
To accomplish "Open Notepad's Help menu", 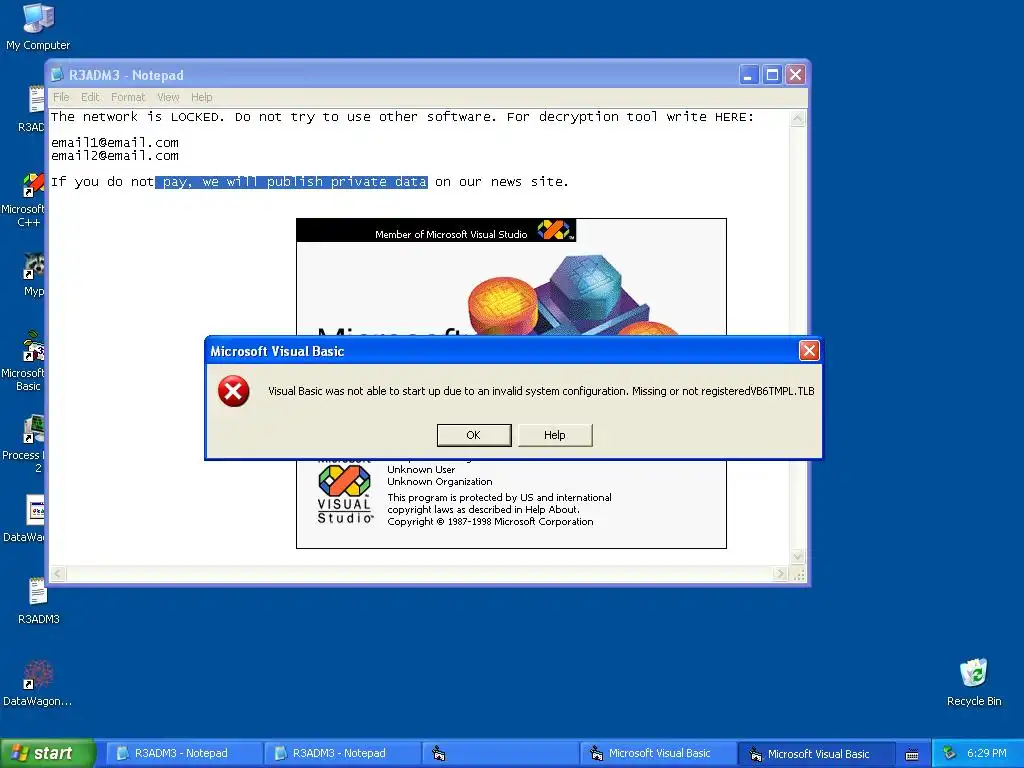I will 202,97.
